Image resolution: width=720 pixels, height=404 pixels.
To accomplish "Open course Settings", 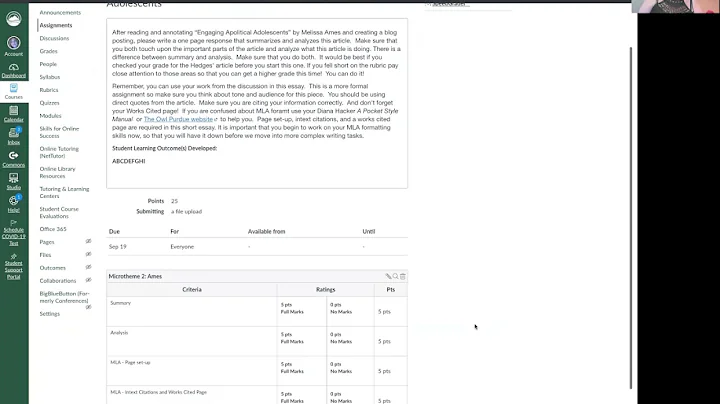I will point(50,314).
